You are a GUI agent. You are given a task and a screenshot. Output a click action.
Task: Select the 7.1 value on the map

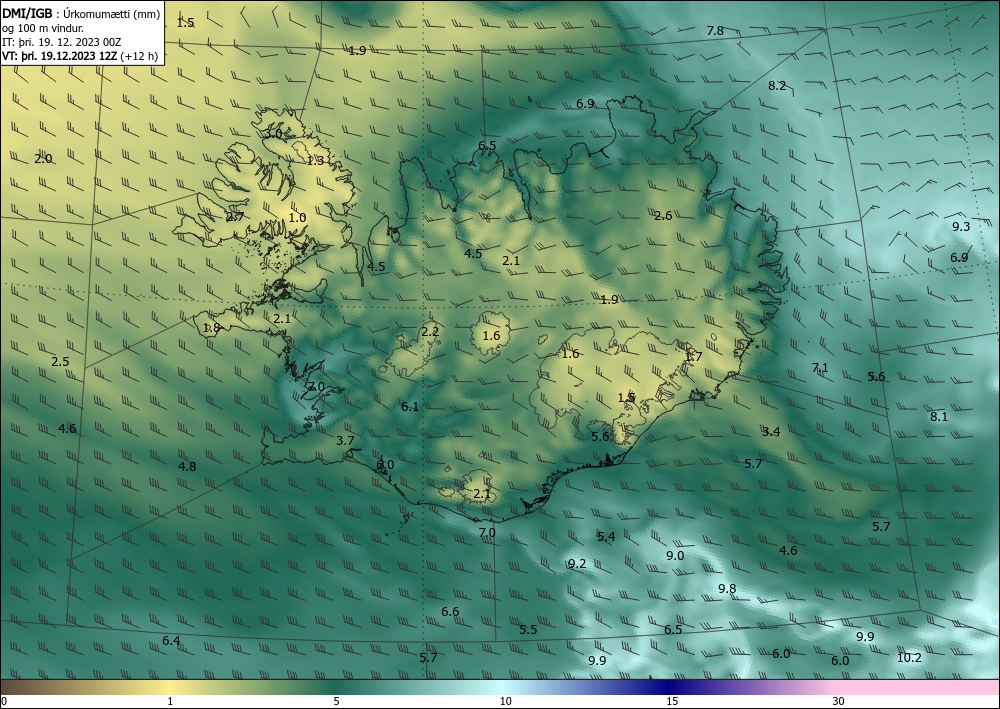tap(820, 367)
